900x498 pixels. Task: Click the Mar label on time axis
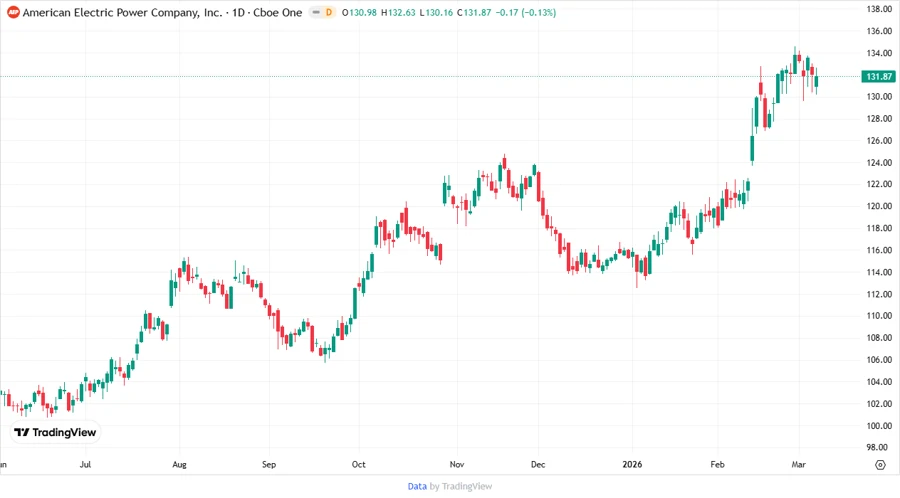798,464
